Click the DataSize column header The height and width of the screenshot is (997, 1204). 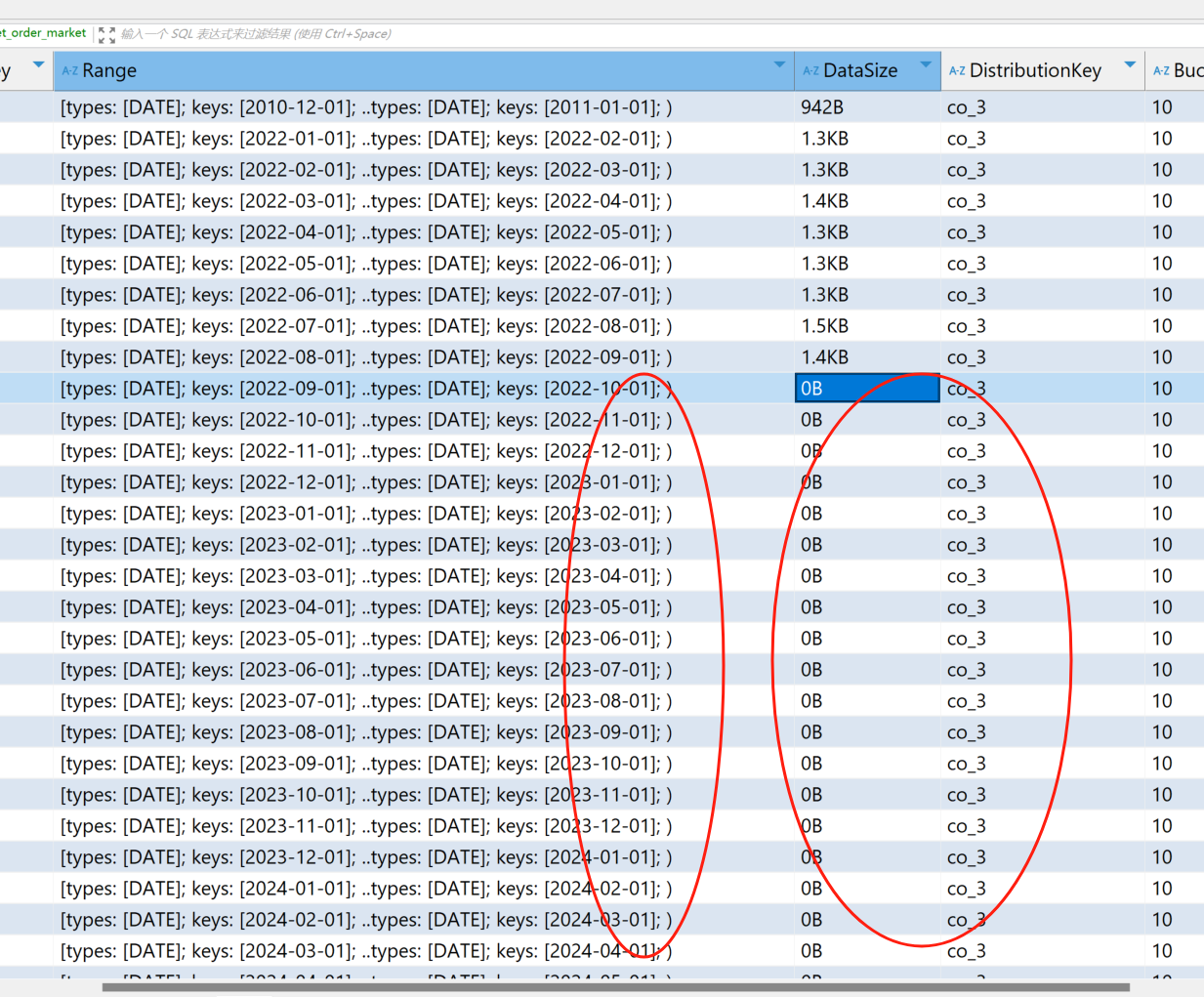860,71
